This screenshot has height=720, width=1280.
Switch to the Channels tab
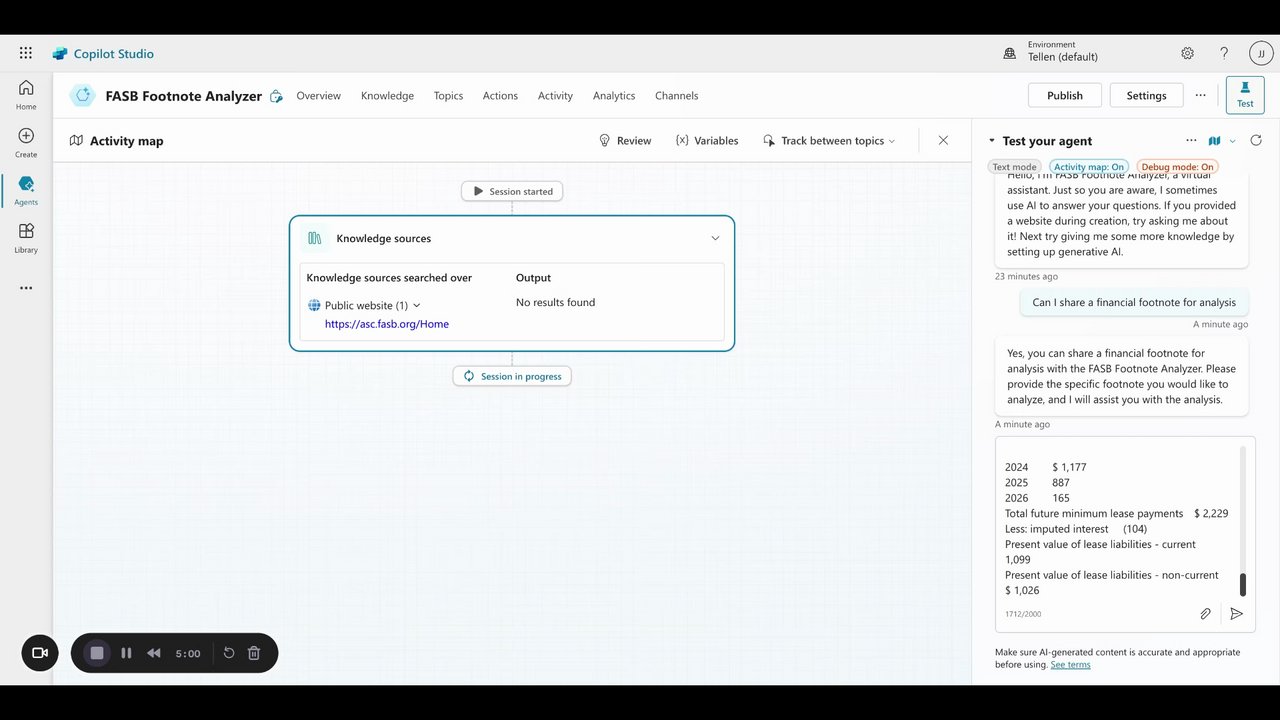(677, 96)
